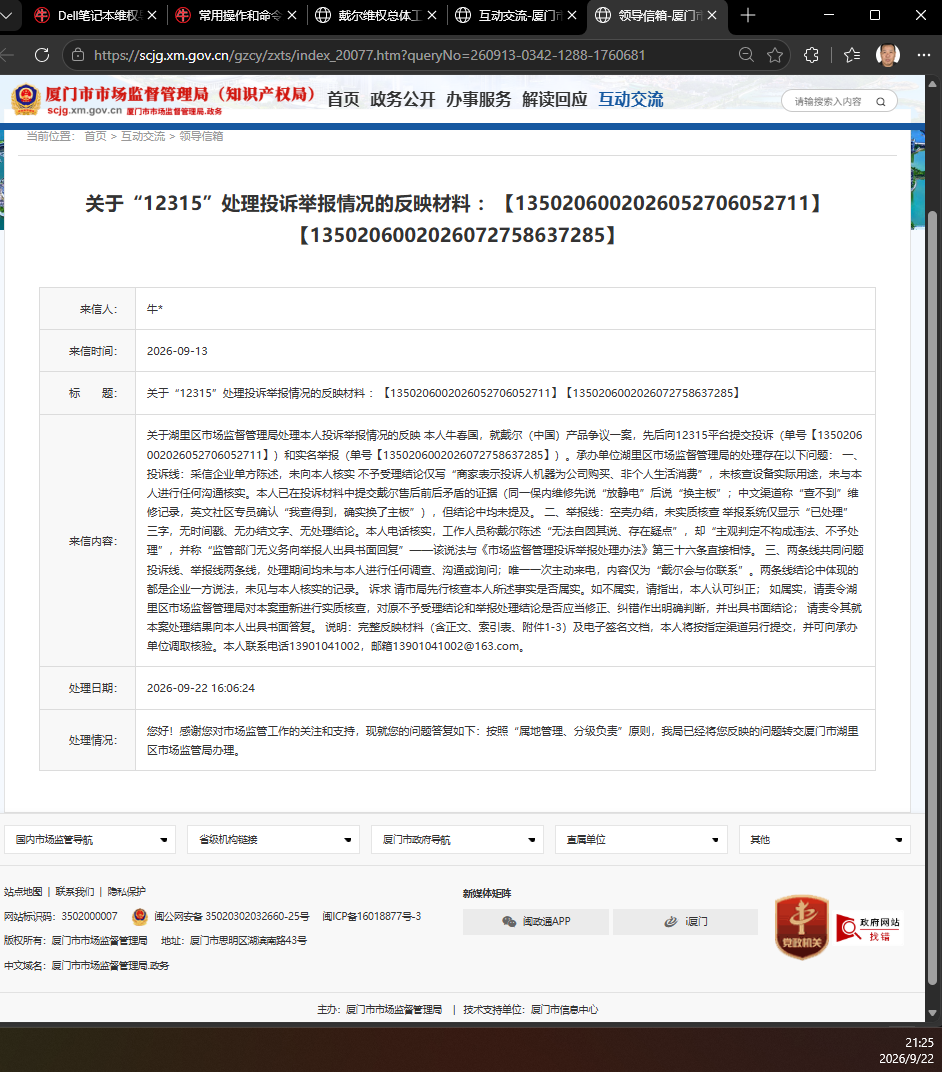View site information lock icon
The width and height of the screenshot is (942, 1072).
(78, 55)
